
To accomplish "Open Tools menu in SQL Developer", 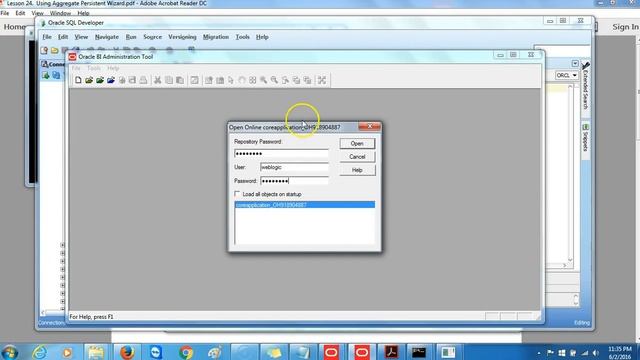I will [x=242, y=37].
